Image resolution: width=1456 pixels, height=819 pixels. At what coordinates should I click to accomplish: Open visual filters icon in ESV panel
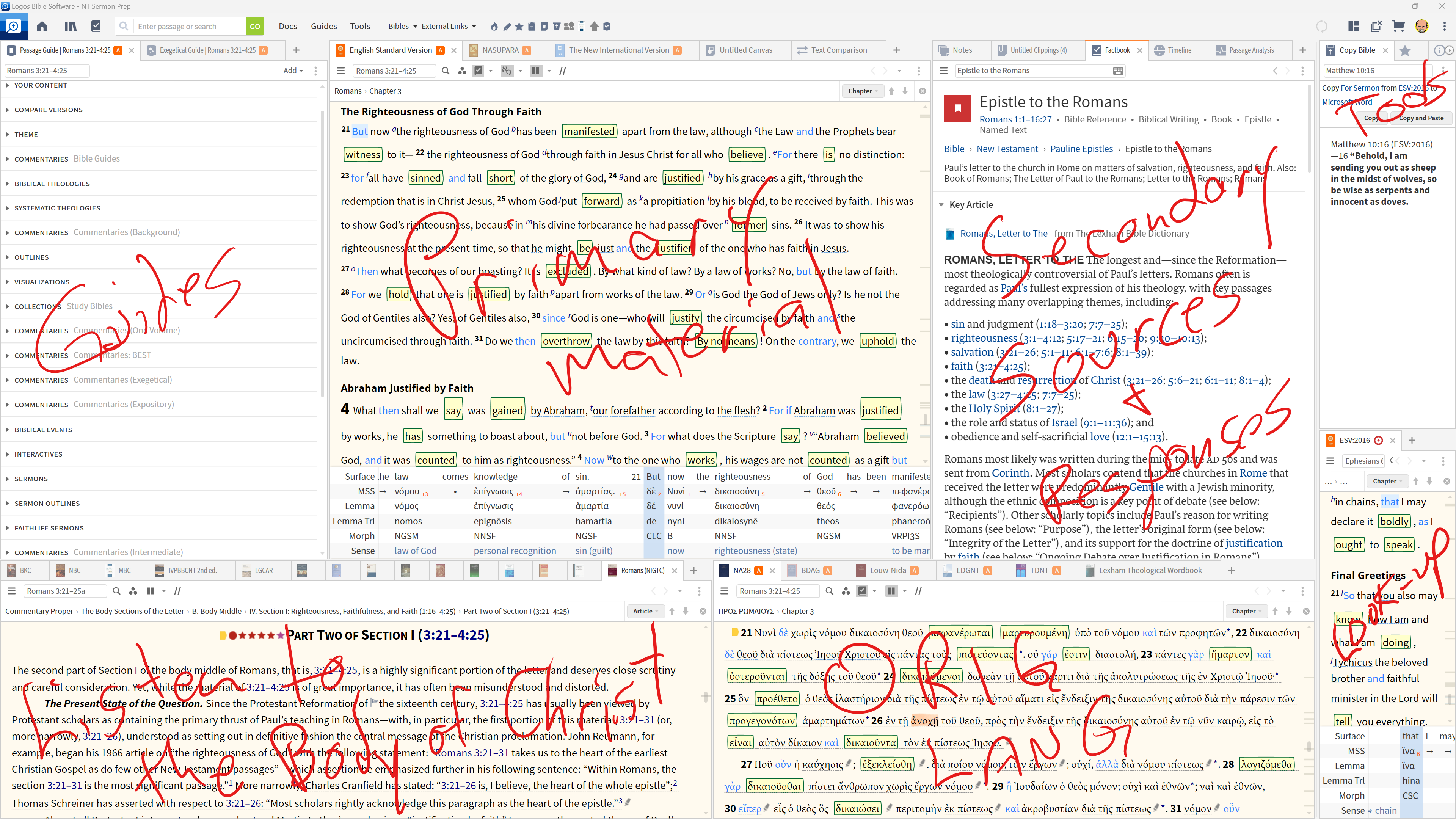point(462,71)
